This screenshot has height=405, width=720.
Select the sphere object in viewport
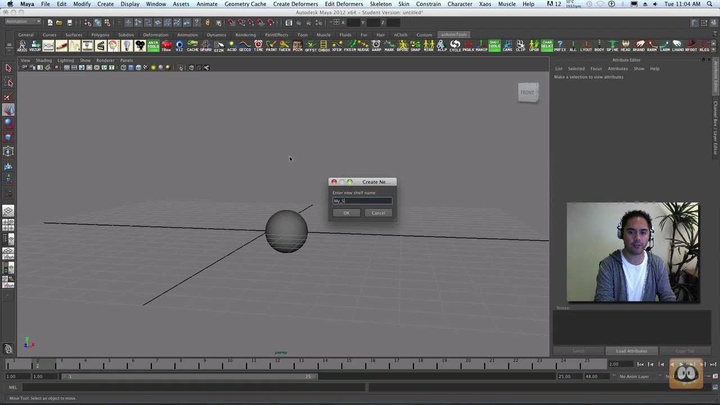pos(286,231)
